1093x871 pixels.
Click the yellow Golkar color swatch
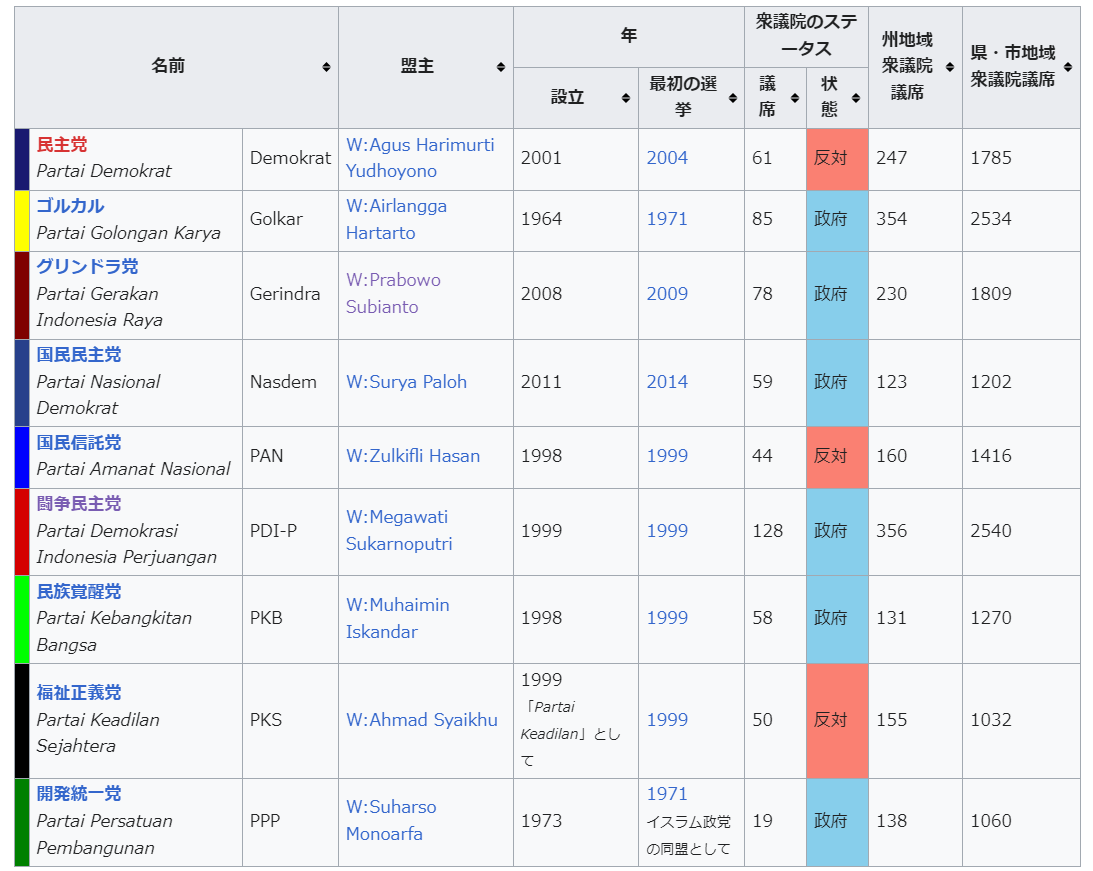22,220
